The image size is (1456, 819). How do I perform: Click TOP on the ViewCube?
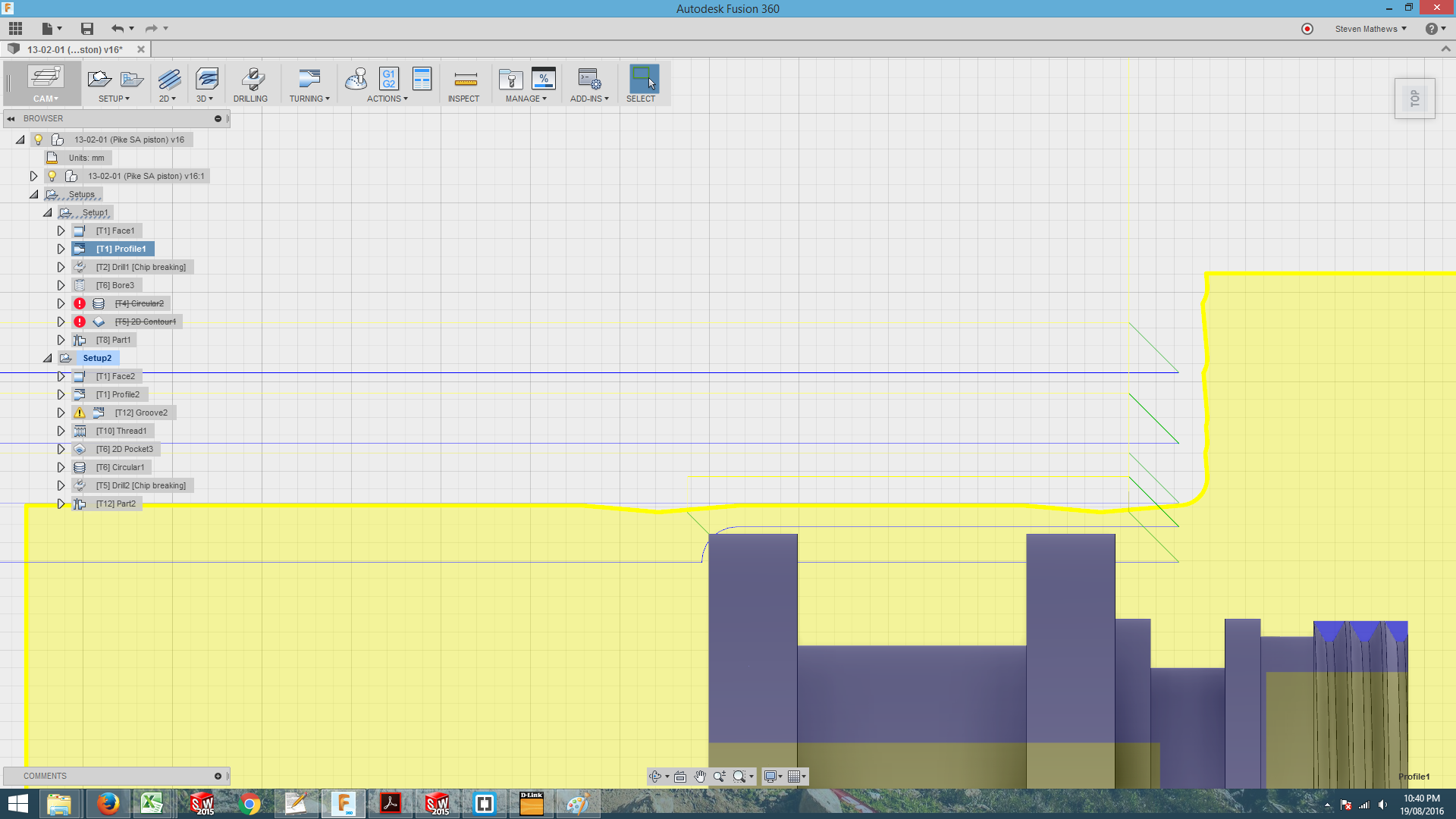pyautogui.click(x=1414, y=98)
